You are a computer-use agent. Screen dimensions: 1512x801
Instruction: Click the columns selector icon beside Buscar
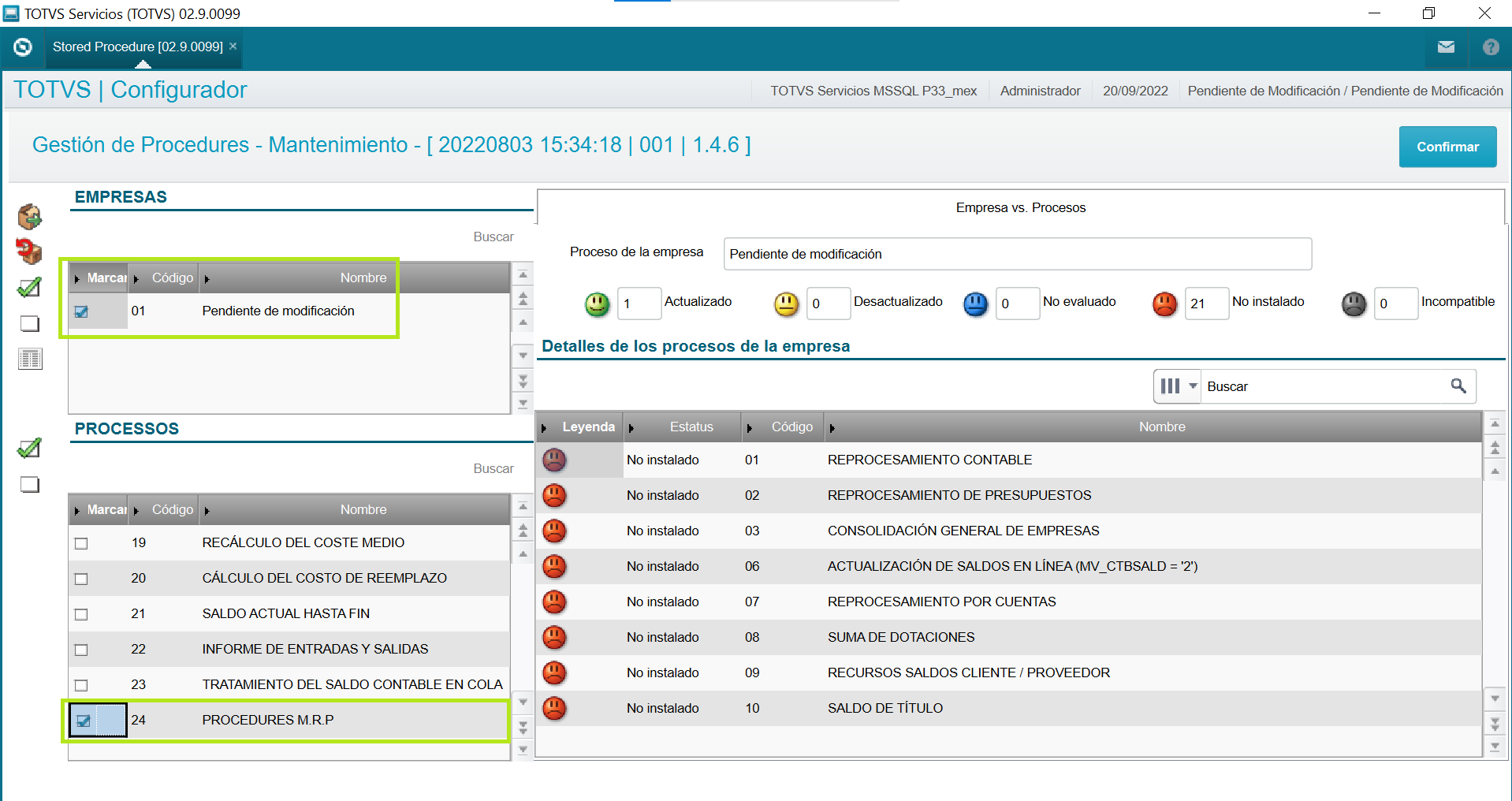1170,386
